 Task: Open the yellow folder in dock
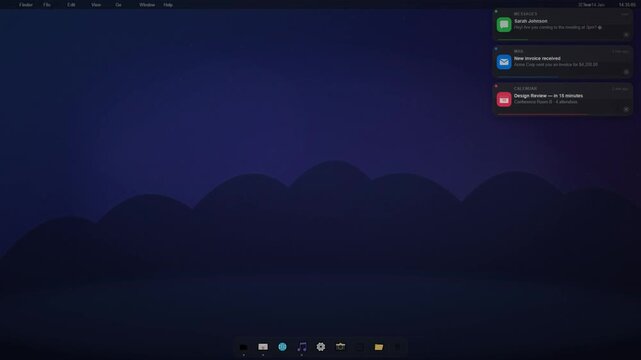(379, 347)
